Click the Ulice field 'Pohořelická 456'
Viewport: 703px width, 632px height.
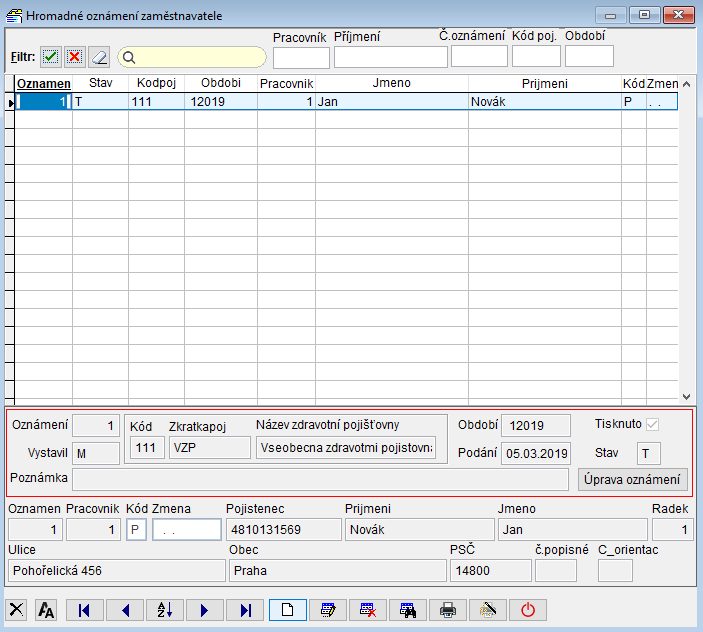(x=117, y=571)
